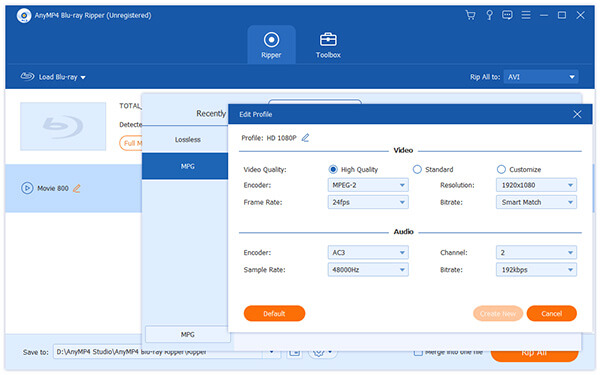Click the Blu-ray disc thumbnail

(x=63, y=126)
